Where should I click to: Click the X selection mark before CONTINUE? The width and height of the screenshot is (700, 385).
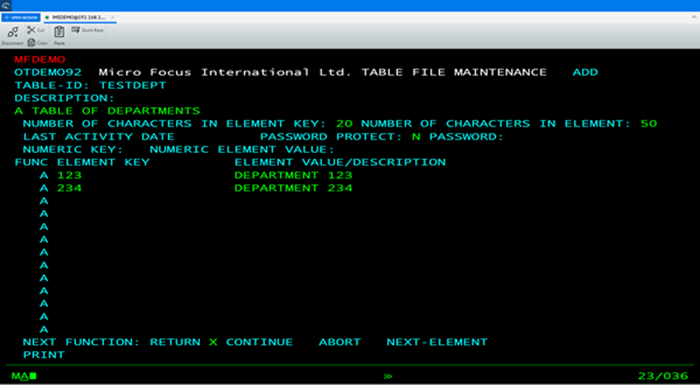[213, 342]
